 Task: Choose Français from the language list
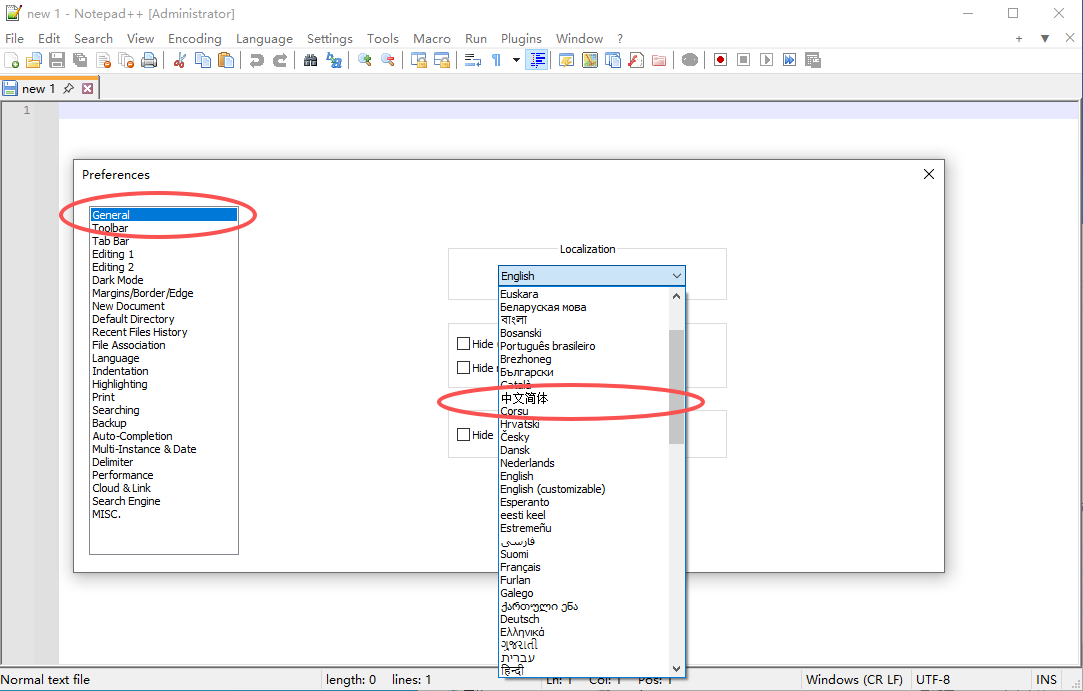click(520, 567)
